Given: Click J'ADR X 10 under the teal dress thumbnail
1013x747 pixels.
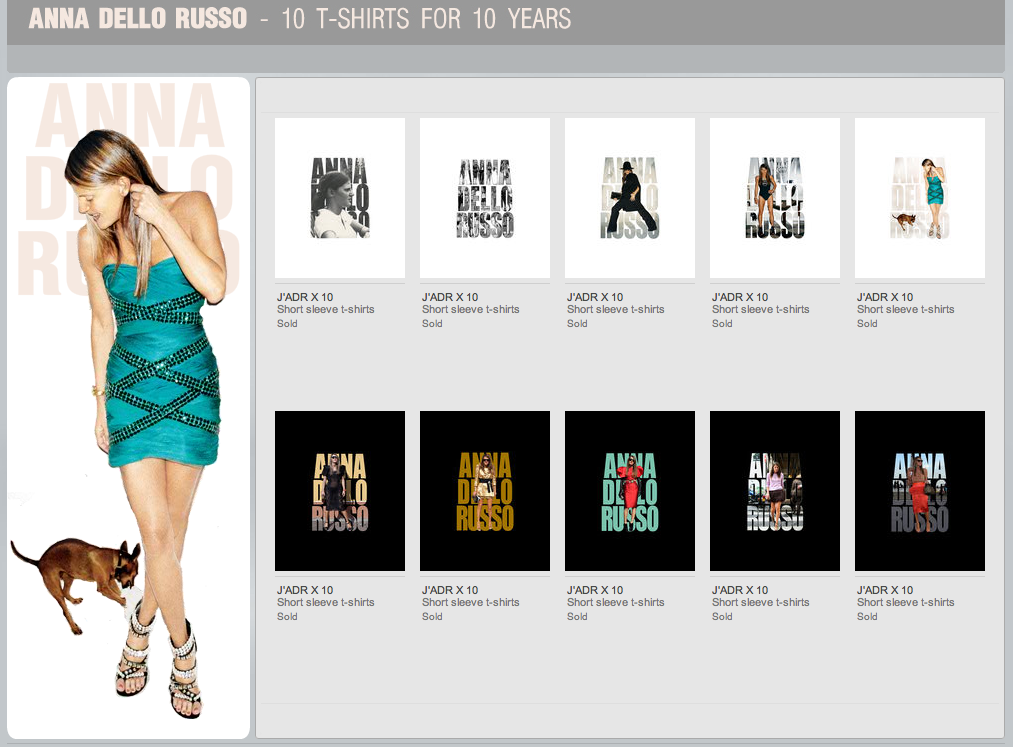Looking at the screenshot, I should (885, 297).
